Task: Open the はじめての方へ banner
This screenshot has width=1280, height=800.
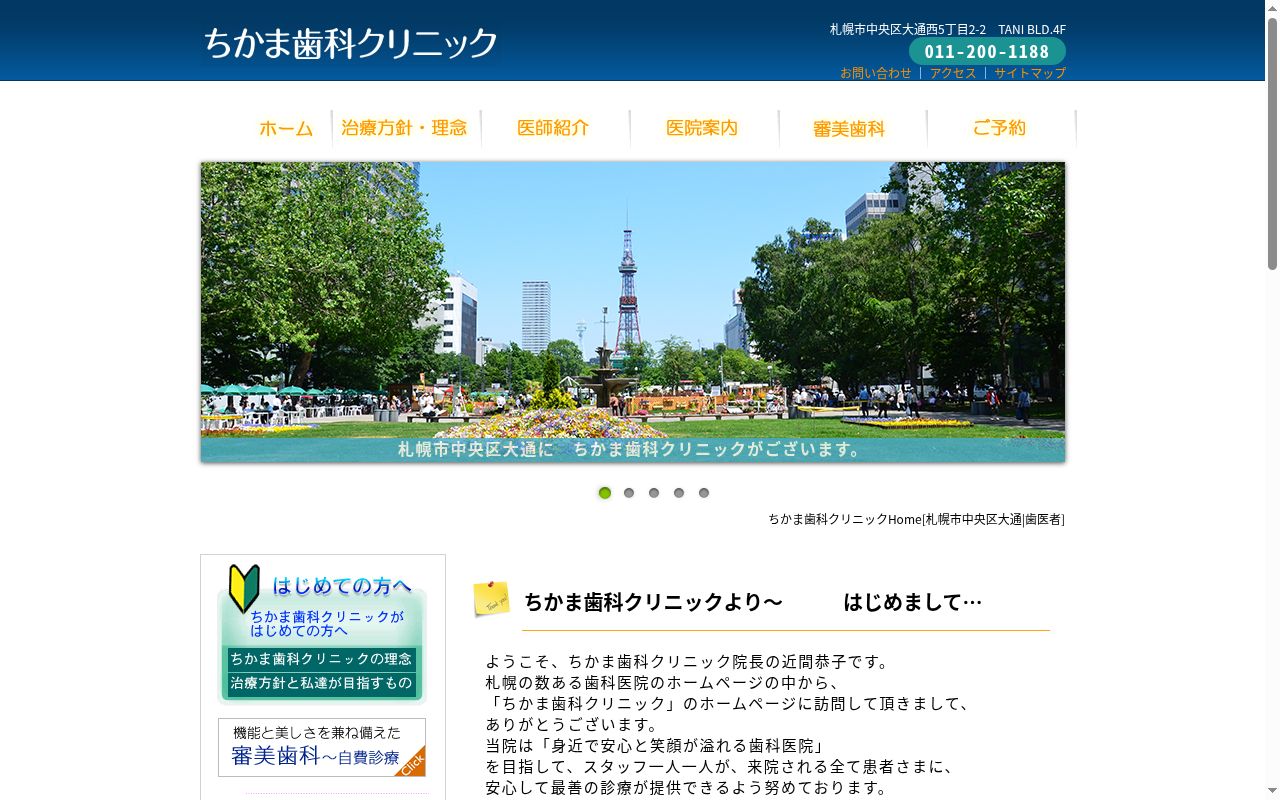Action: tap(322, 603)
